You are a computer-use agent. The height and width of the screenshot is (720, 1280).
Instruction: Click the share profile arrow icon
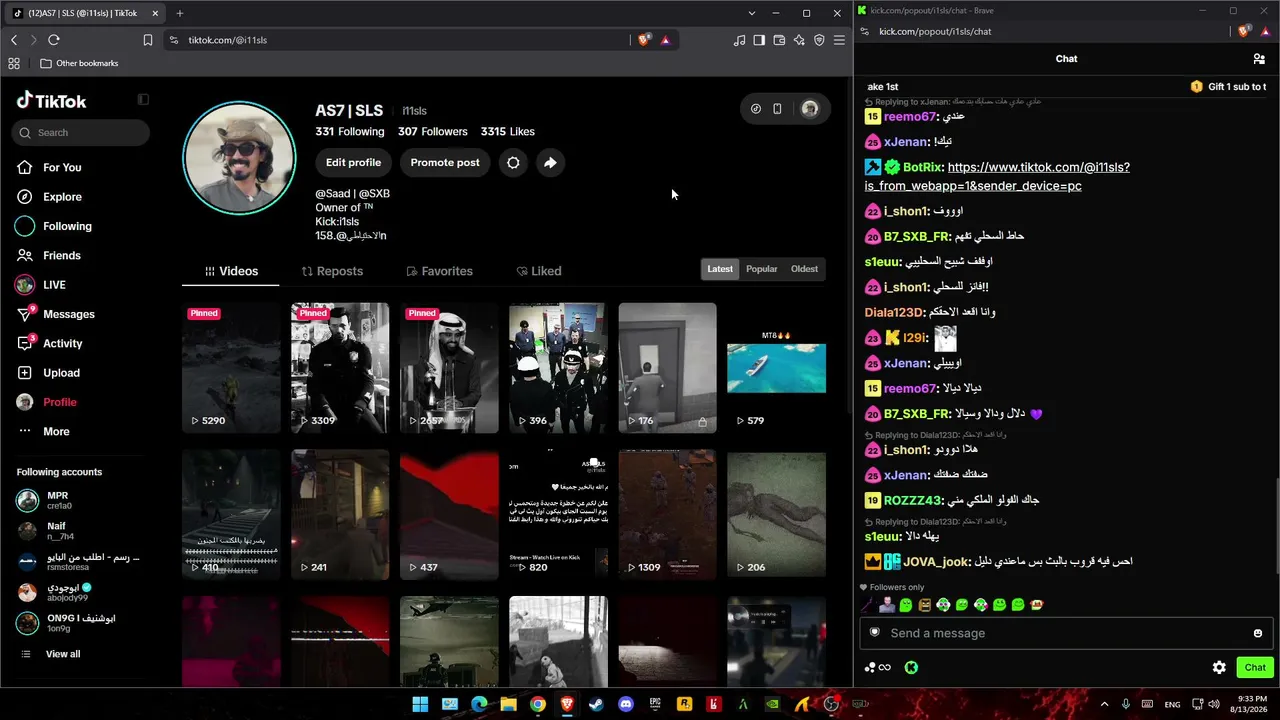(x=550, y=163)
